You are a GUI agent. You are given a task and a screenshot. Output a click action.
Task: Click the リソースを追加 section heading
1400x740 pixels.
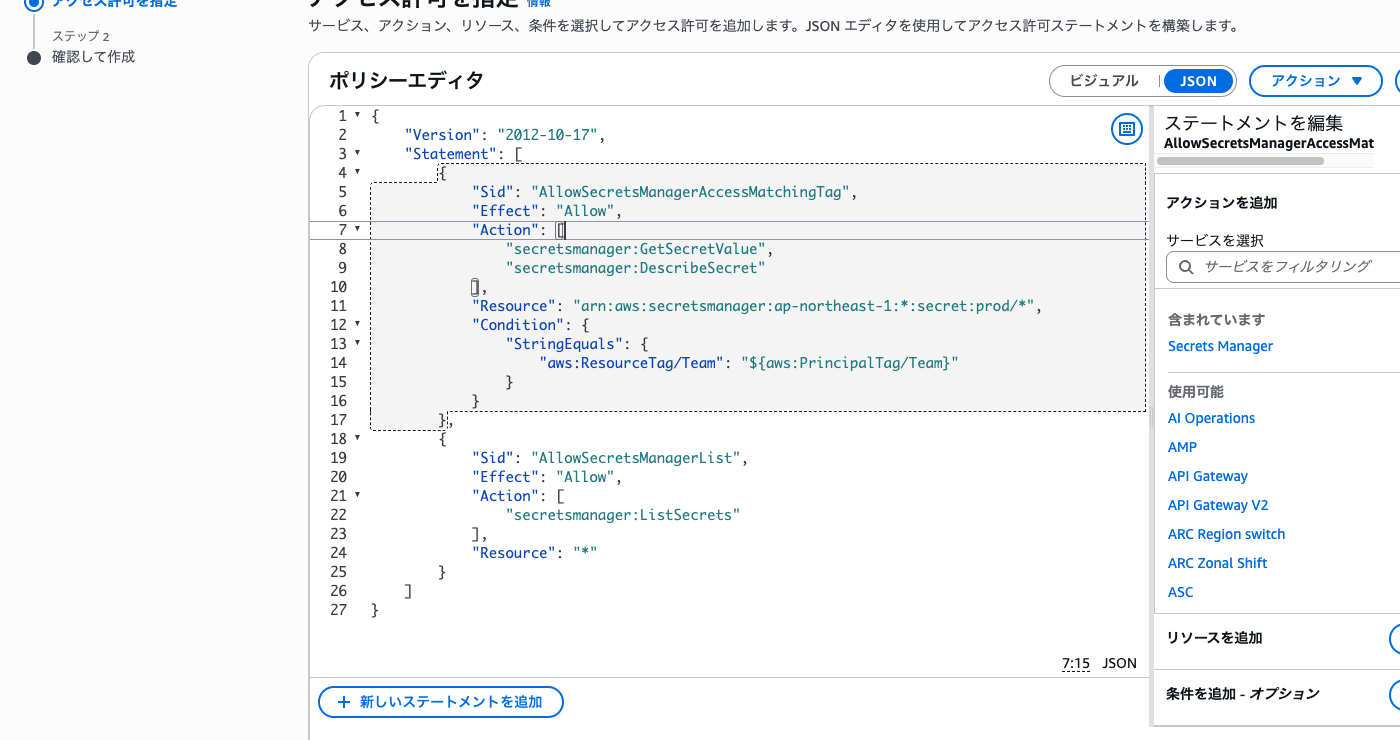pyautogui.click(x=1215, y=638)
